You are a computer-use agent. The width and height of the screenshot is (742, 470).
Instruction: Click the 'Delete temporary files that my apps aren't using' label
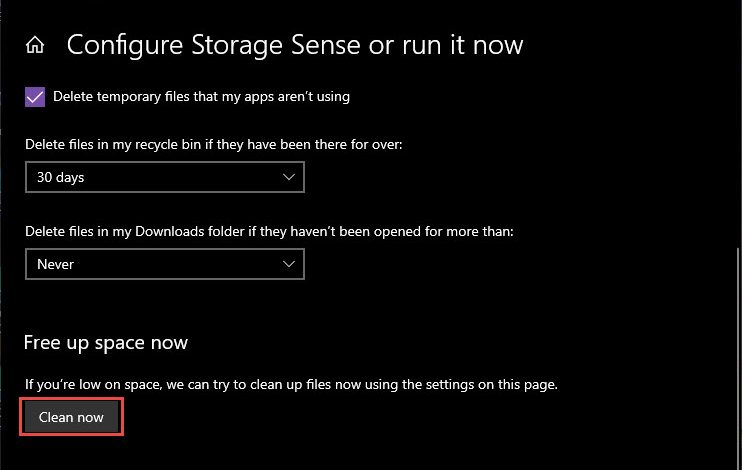pyautogui.click(x=201, y=97)
